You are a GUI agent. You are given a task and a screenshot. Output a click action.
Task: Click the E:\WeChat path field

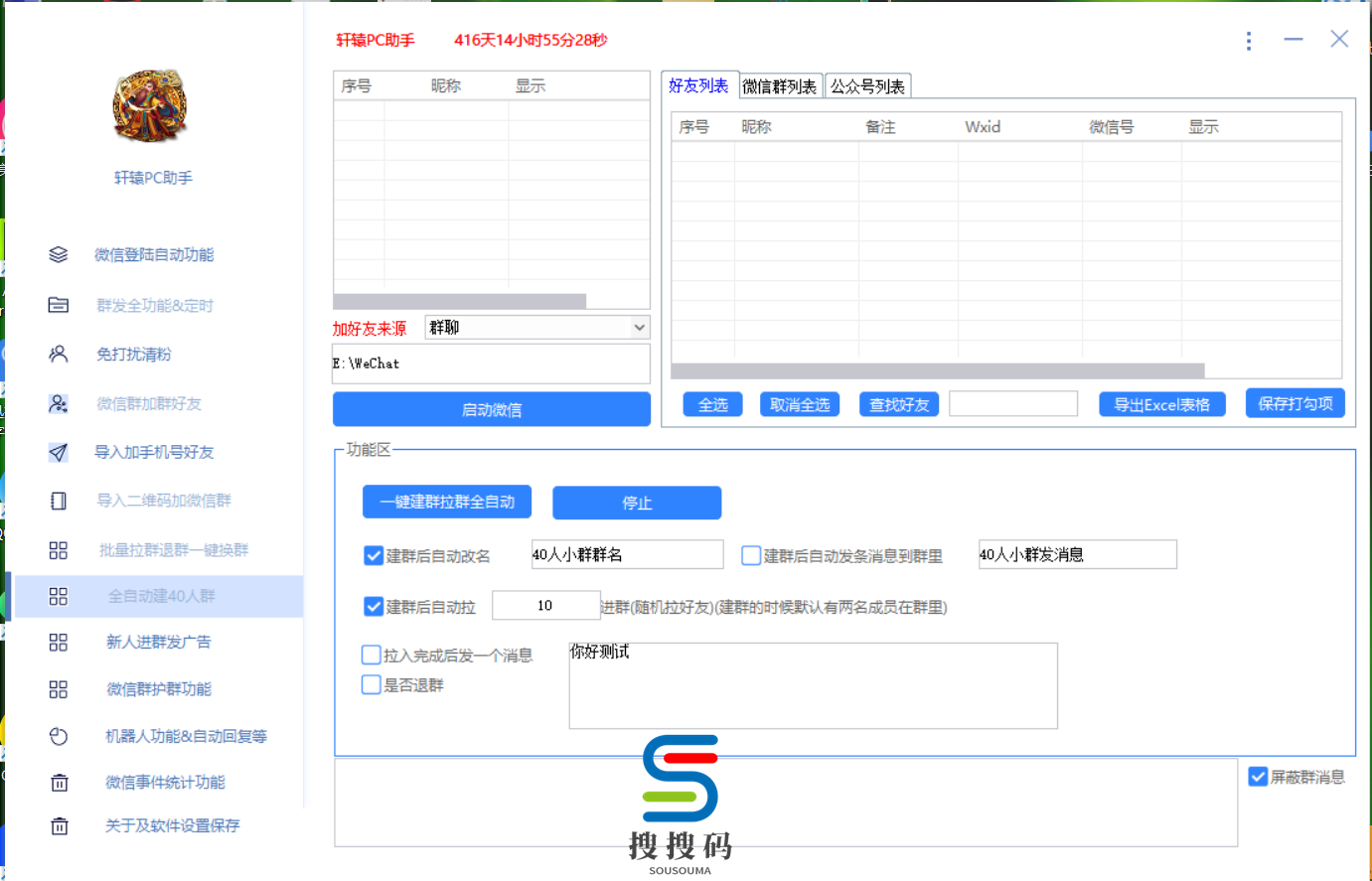pyautogui.click(x=491, y=364)
